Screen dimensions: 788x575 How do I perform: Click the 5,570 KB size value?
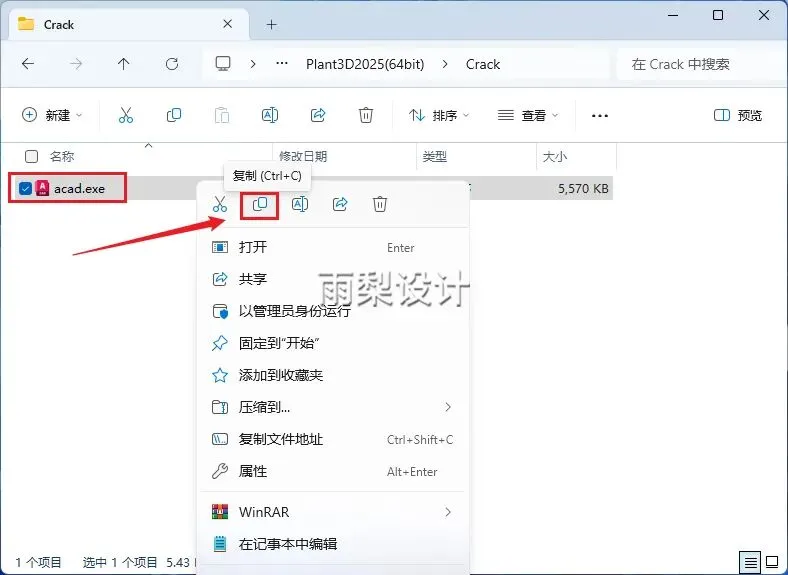click(583, 188)
